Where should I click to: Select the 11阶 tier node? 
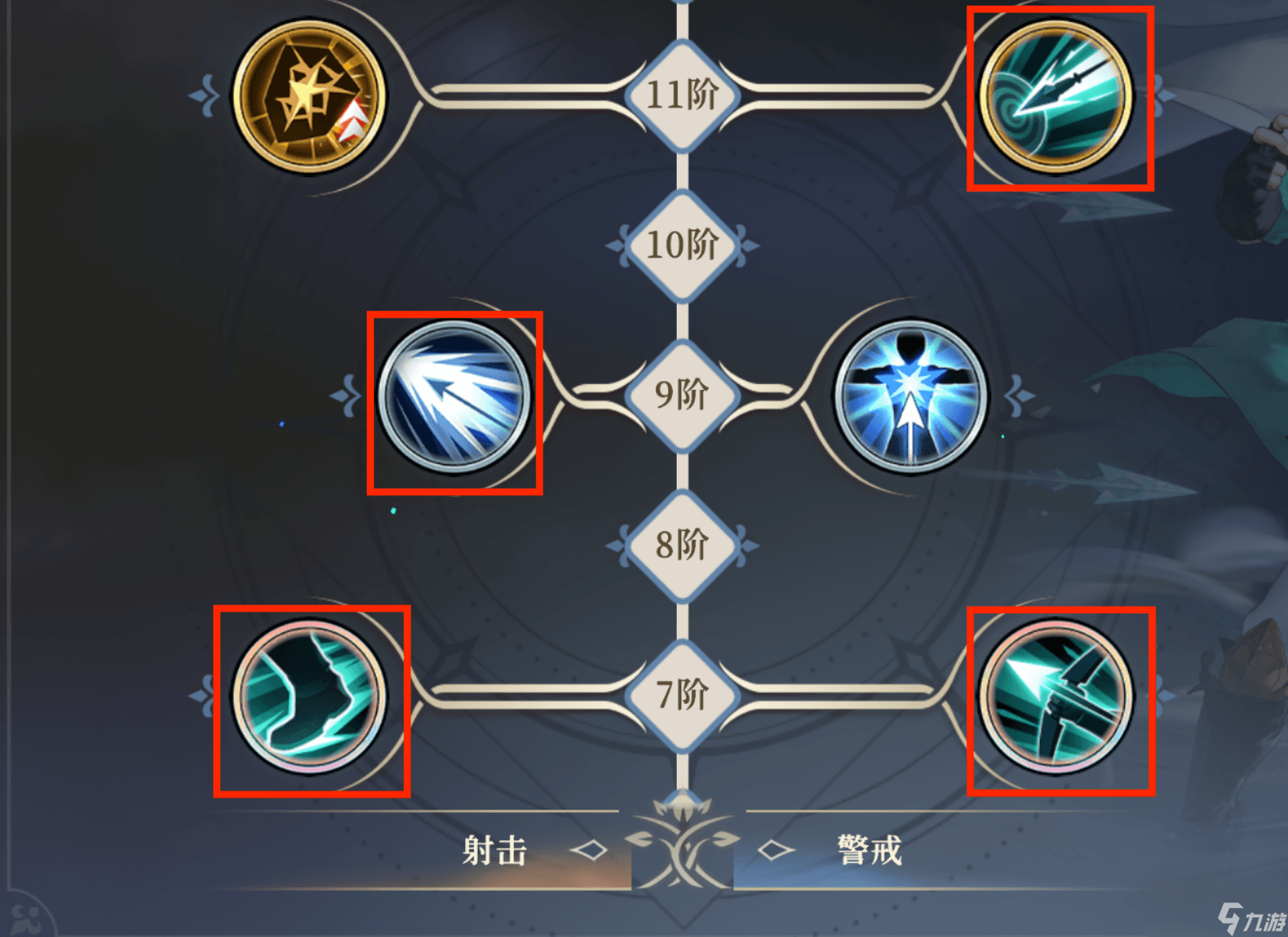[x=682, y=95]
